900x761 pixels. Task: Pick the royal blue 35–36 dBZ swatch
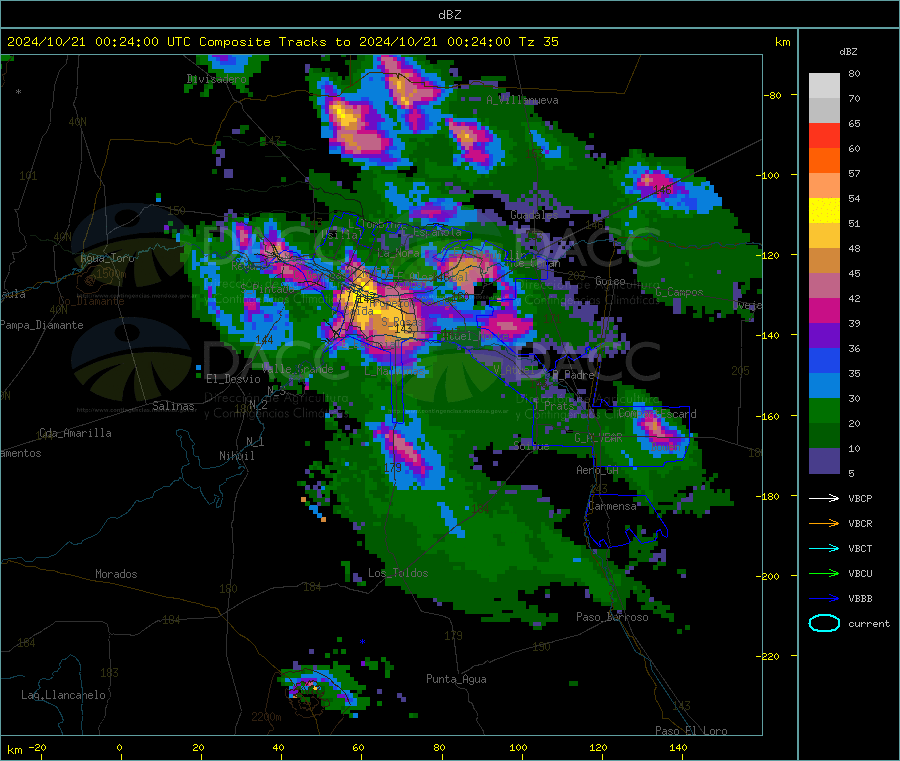[824, 361]
